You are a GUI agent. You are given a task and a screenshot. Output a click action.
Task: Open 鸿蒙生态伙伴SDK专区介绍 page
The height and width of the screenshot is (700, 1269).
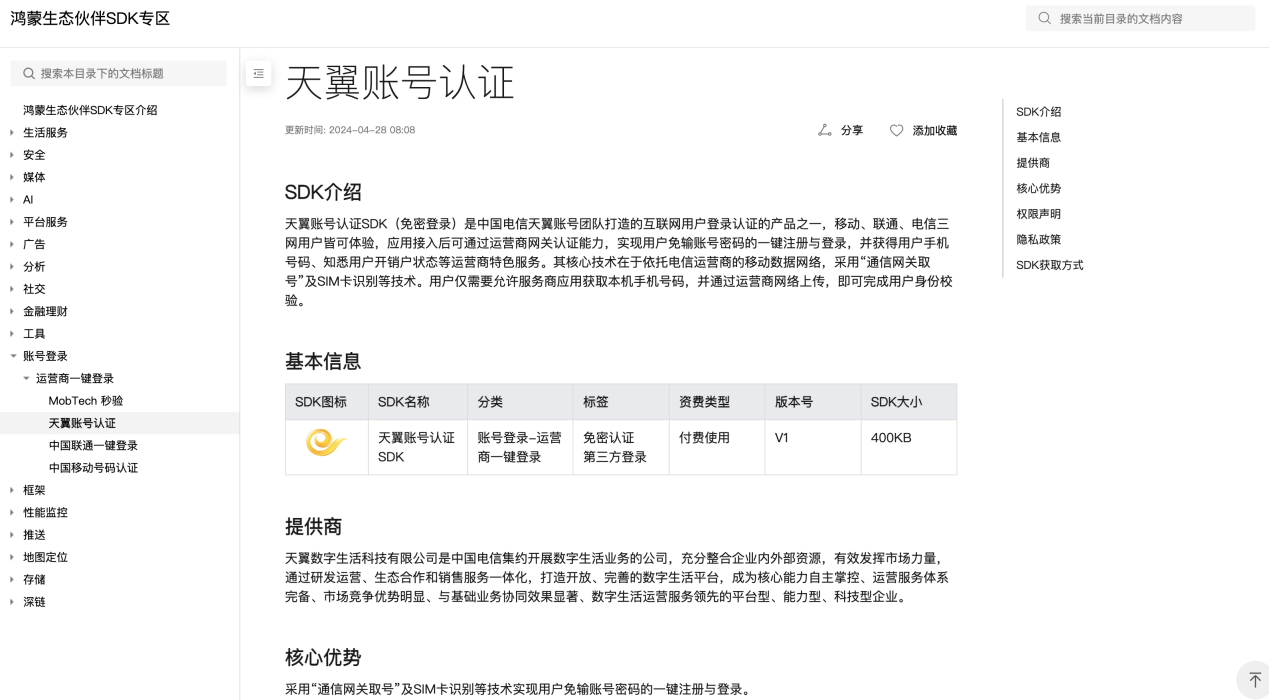click(90, 110)
